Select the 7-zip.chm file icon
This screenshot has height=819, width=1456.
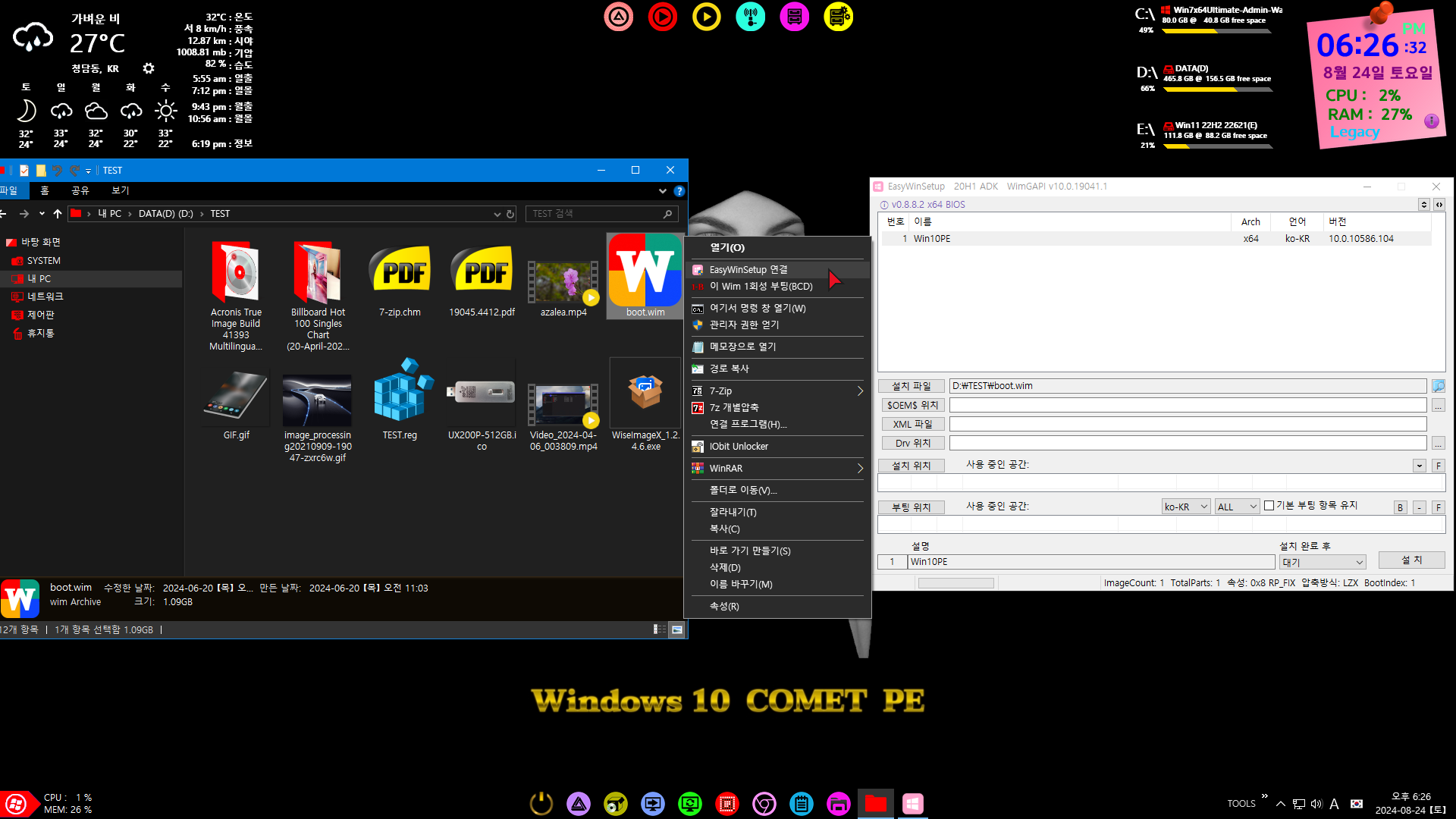[x=400, y=270]
